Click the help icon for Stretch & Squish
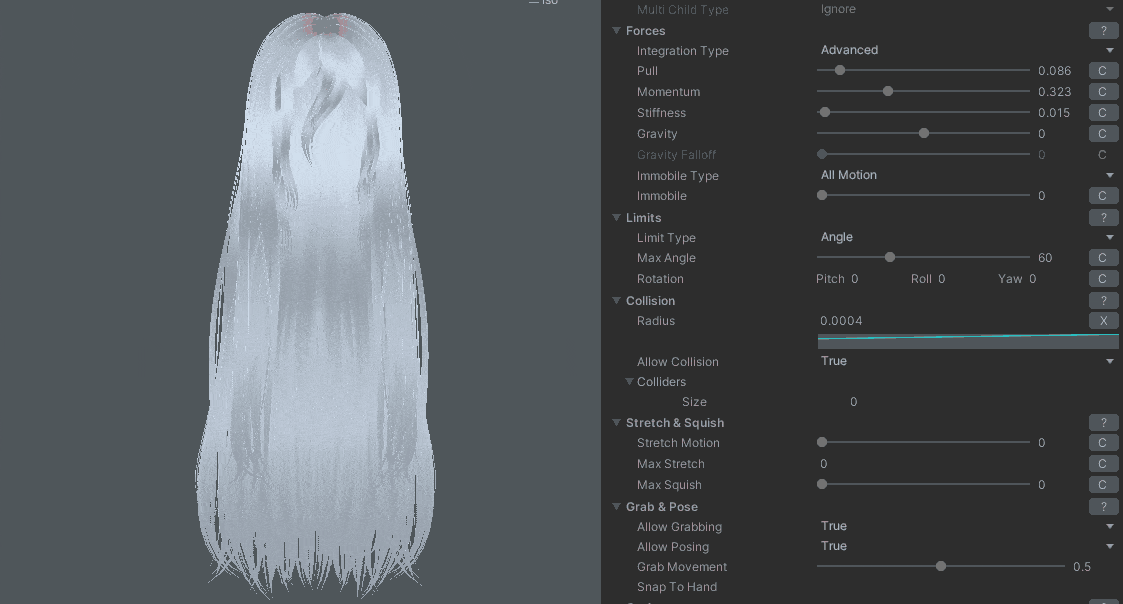The height and width of the screenshot is (604, 1123). tap(1103, 423)
